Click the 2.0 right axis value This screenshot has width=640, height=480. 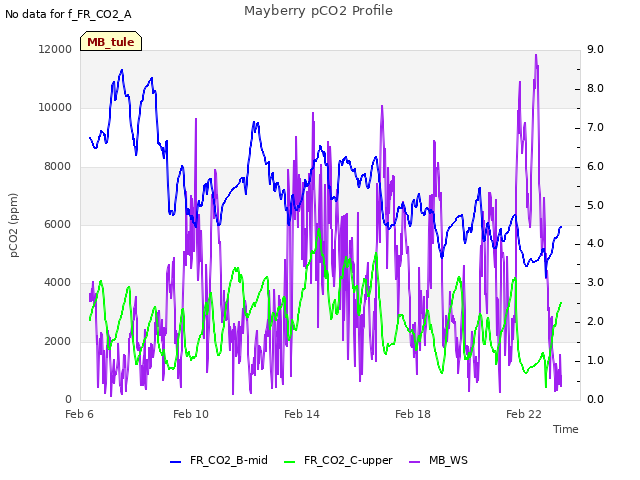coord(595,322)
